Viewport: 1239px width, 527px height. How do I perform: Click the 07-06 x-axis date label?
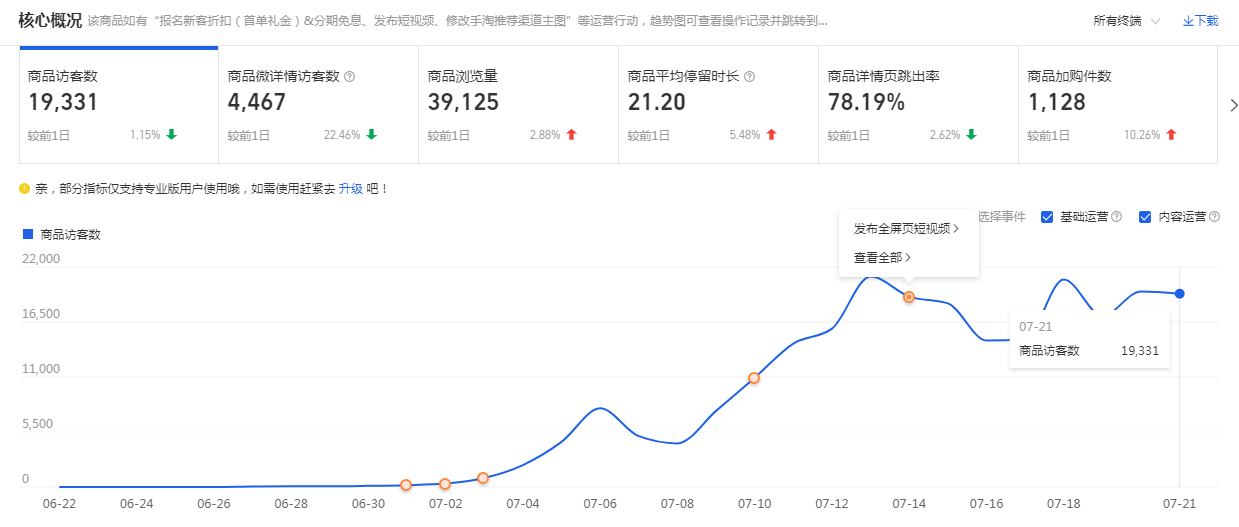(601, 504)
